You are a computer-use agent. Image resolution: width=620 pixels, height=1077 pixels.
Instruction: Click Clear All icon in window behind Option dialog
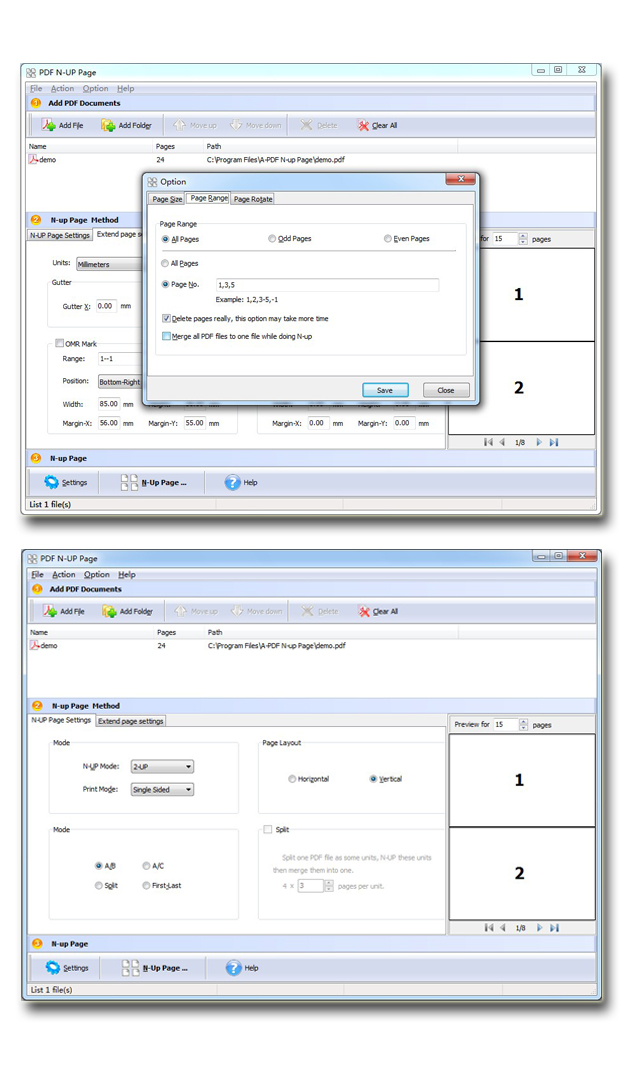click(363, 125)
